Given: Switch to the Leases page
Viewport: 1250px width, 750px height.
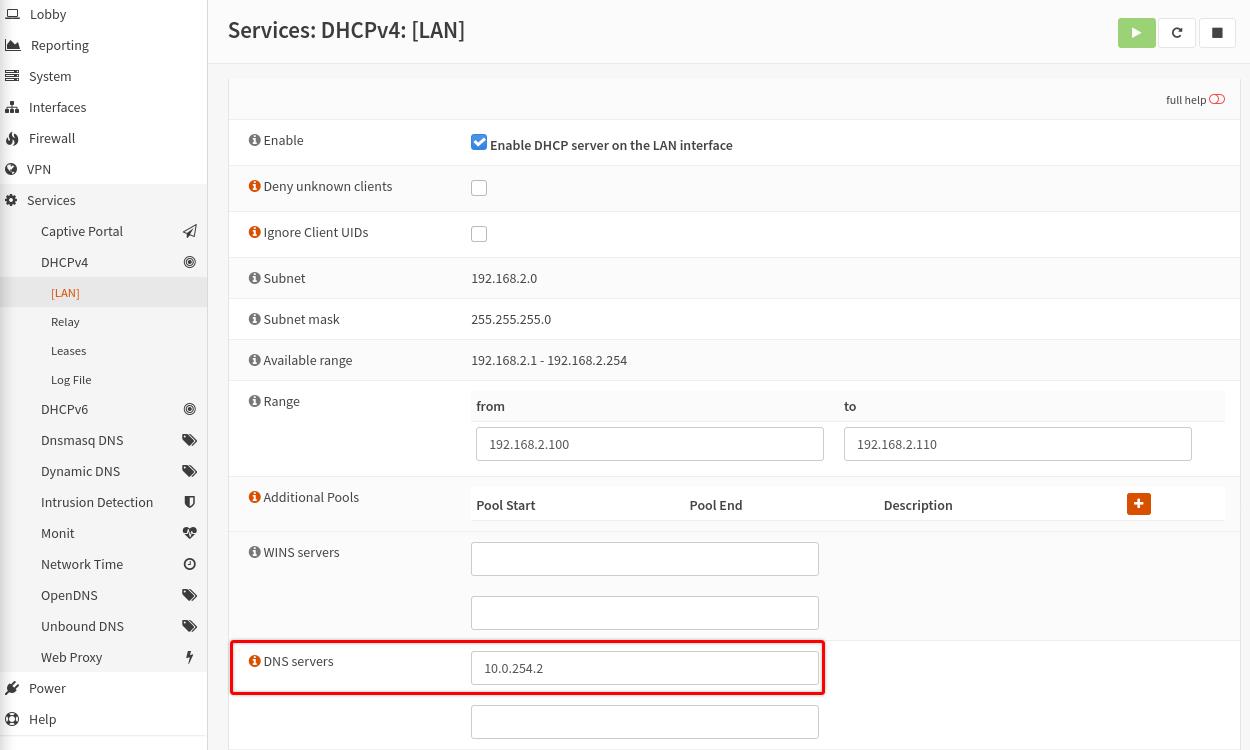Looking at the screenshot, I should (x=68, y=350).
